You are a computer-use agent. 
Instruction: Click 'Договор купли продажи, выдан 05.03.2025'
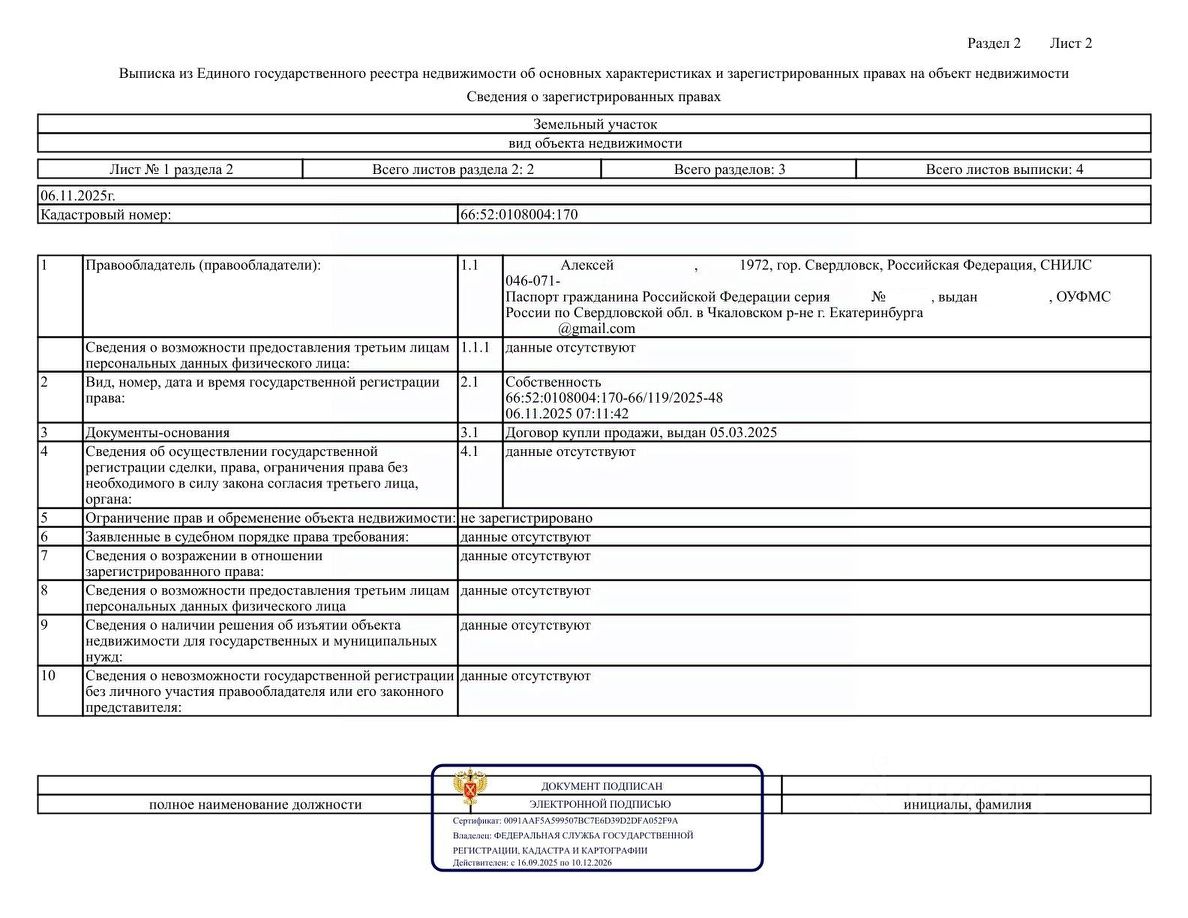641,432
